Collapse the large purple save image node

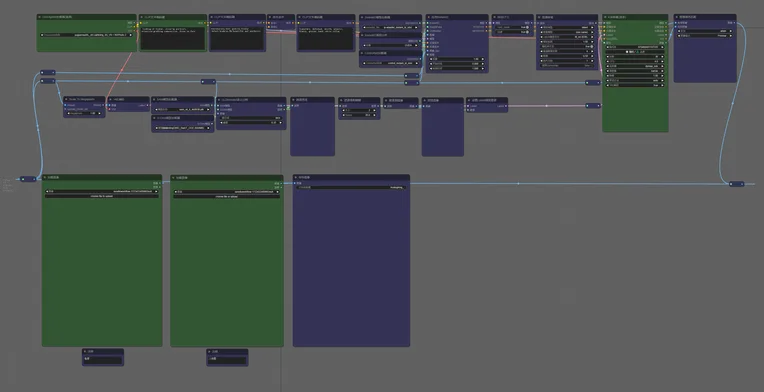[x=297, y=178]
